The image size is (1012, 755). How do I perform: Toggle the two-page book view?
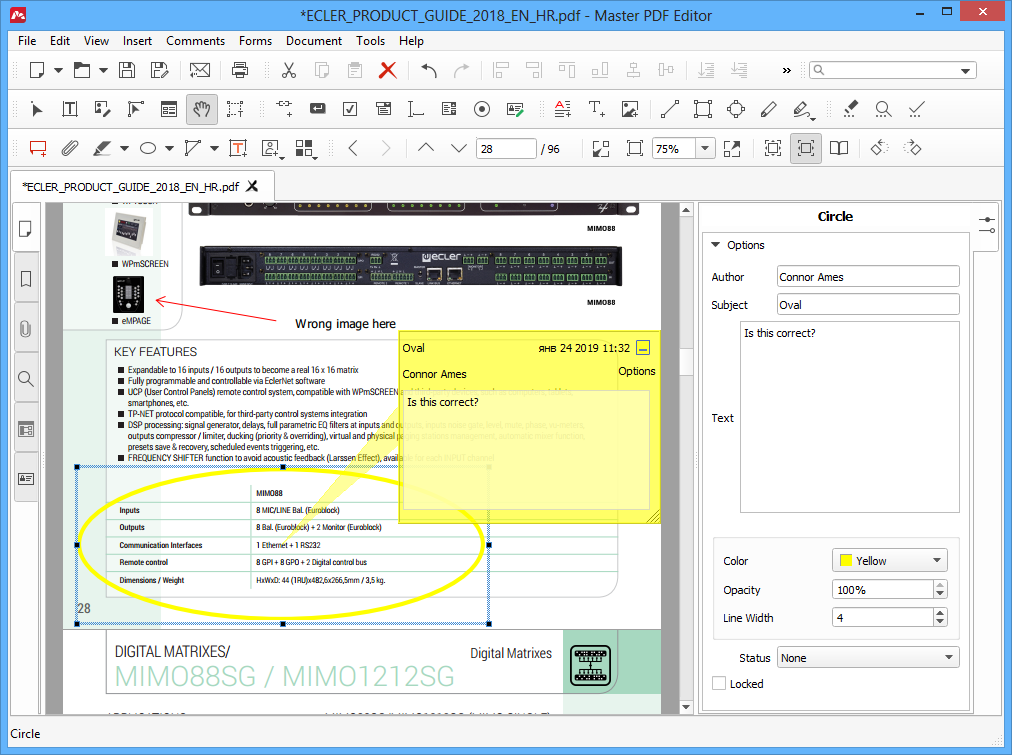click(x=838, y=148)
